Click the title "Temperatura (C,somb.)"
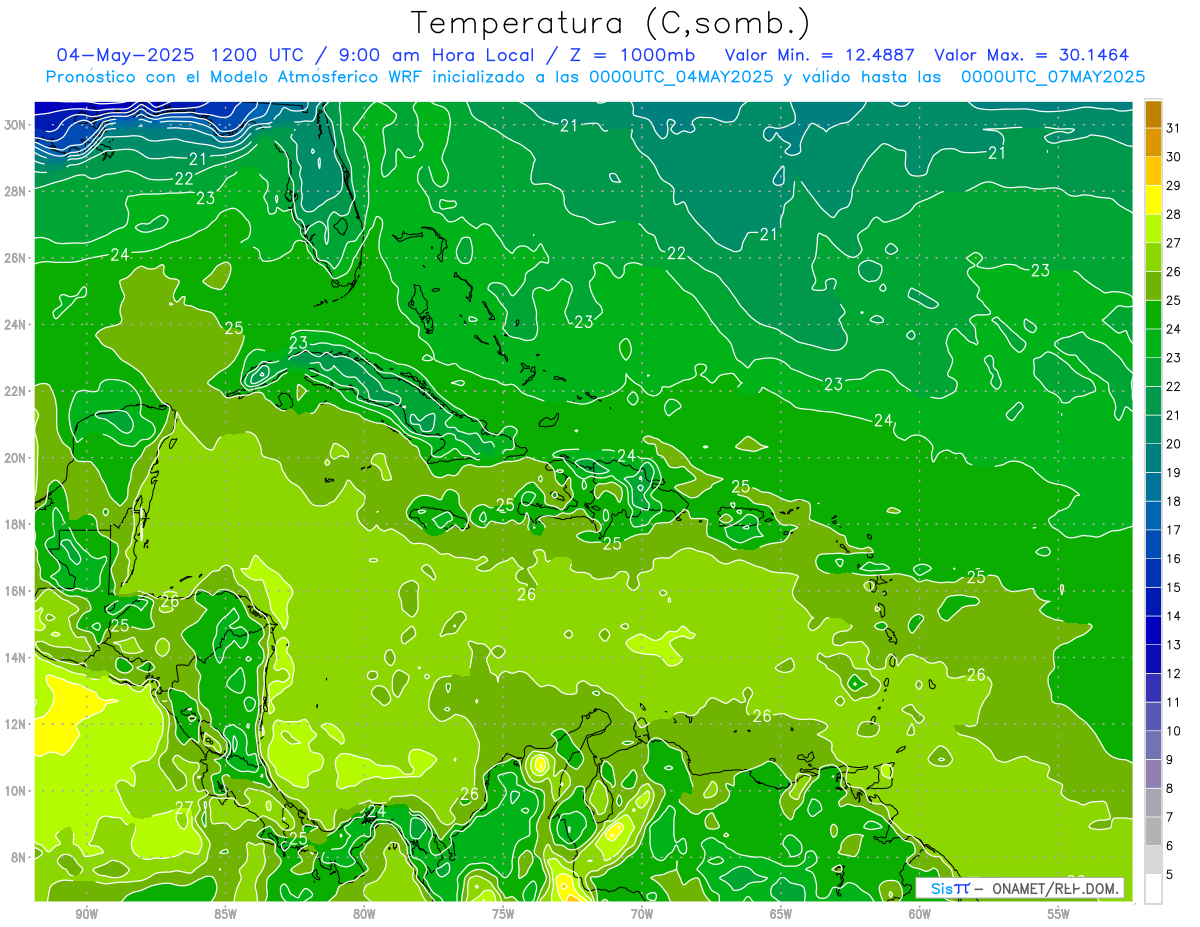This screenshot has height=927, width=1200. click(612, 23)
